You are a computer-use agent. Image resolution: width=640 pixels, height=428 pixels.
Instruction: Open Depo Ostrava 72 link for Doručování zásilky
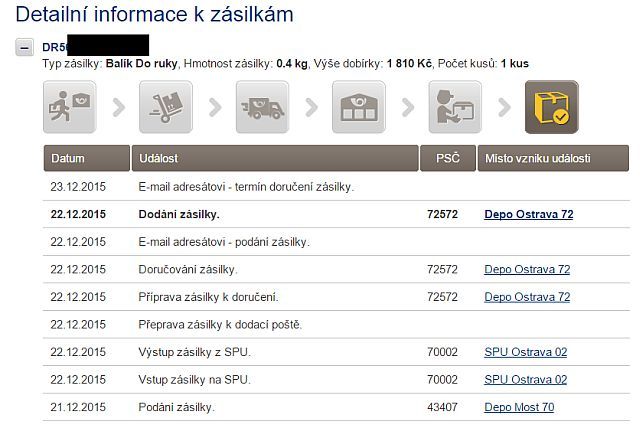click(x=527, y=269)
